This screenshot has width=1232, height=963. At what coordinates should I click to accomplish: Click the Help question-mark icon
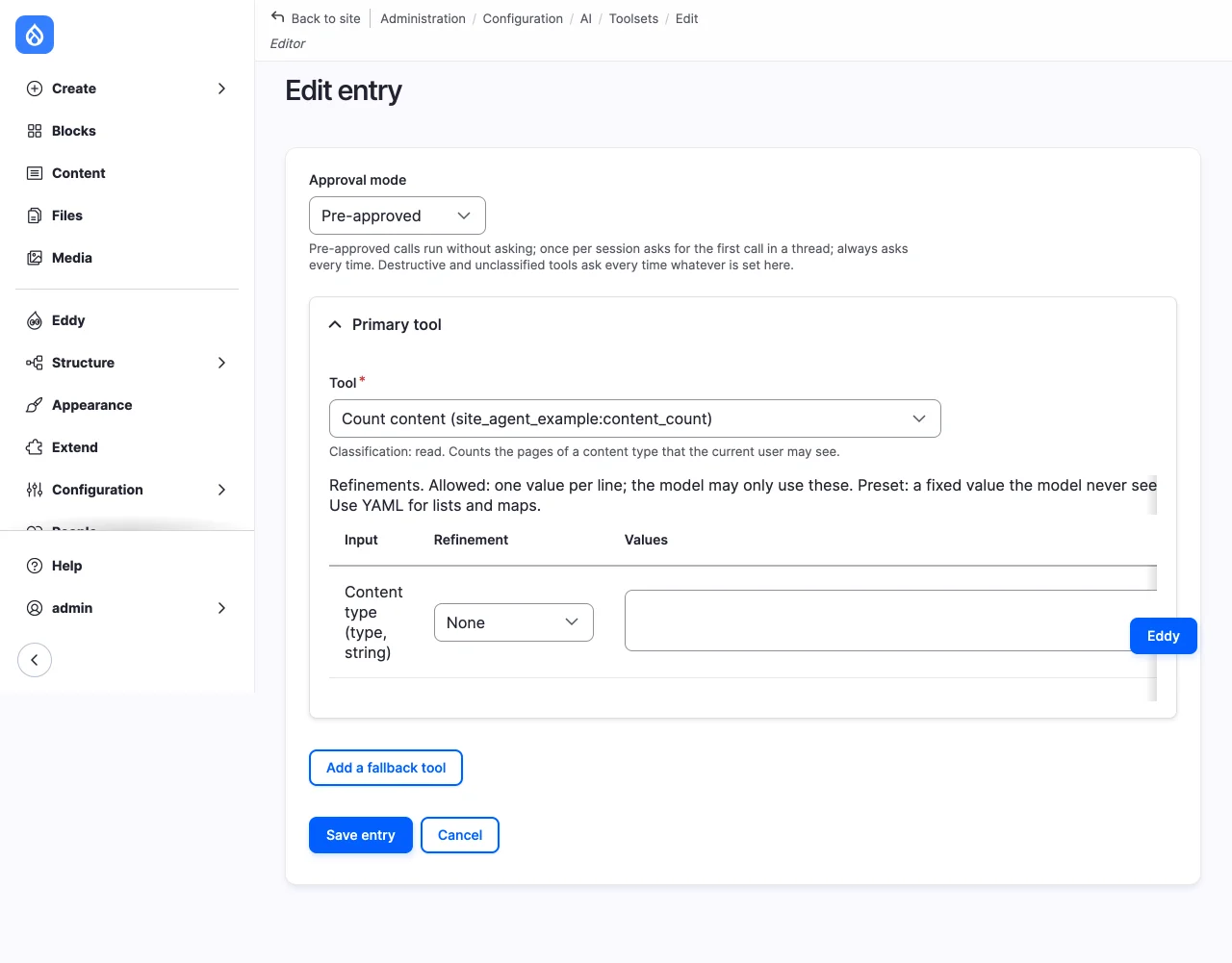click(x=35, y=566)
